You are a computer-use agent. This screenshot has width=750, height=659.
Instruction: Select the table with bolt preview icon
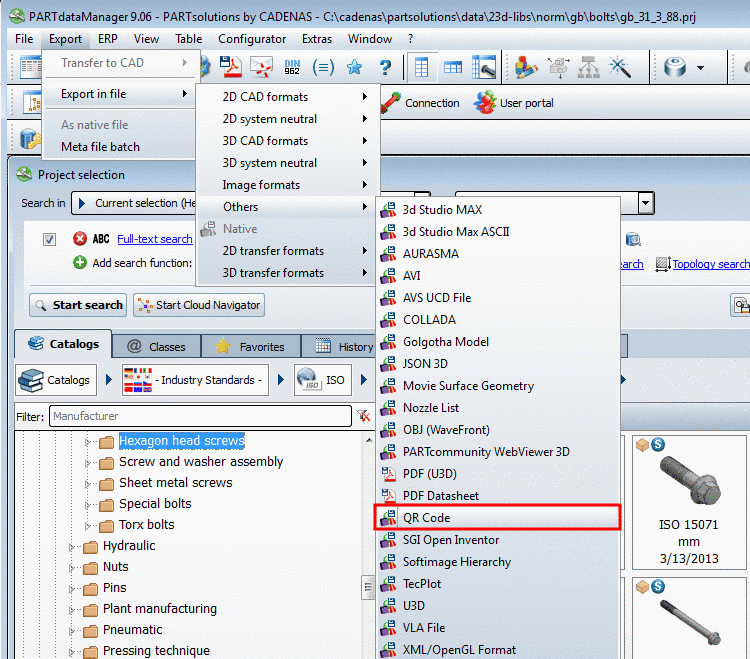(484, 67)
